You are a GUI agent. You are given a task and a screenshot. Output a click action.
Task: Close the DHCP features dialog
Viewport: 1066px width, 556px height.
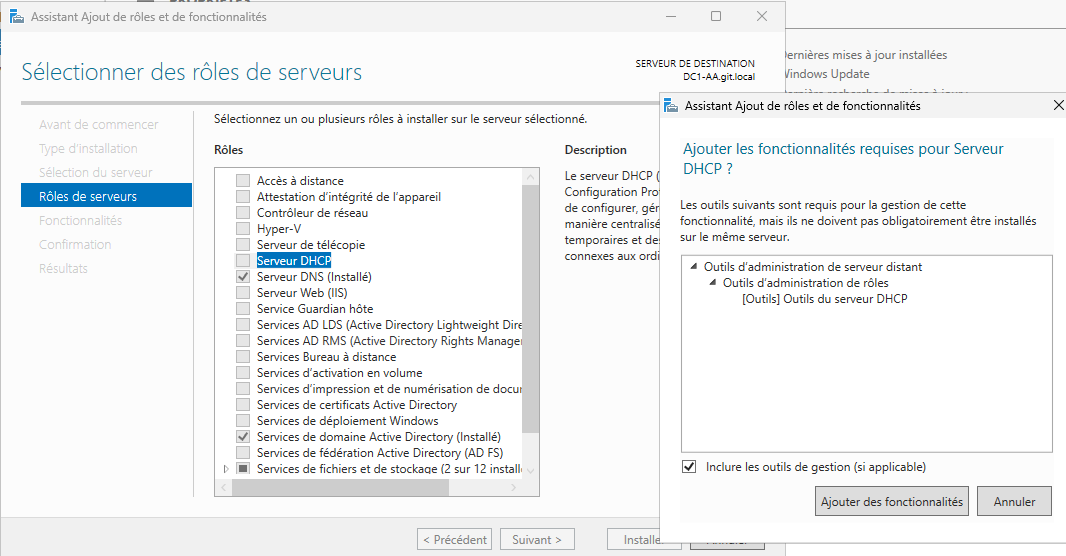tap(1057, 105)
